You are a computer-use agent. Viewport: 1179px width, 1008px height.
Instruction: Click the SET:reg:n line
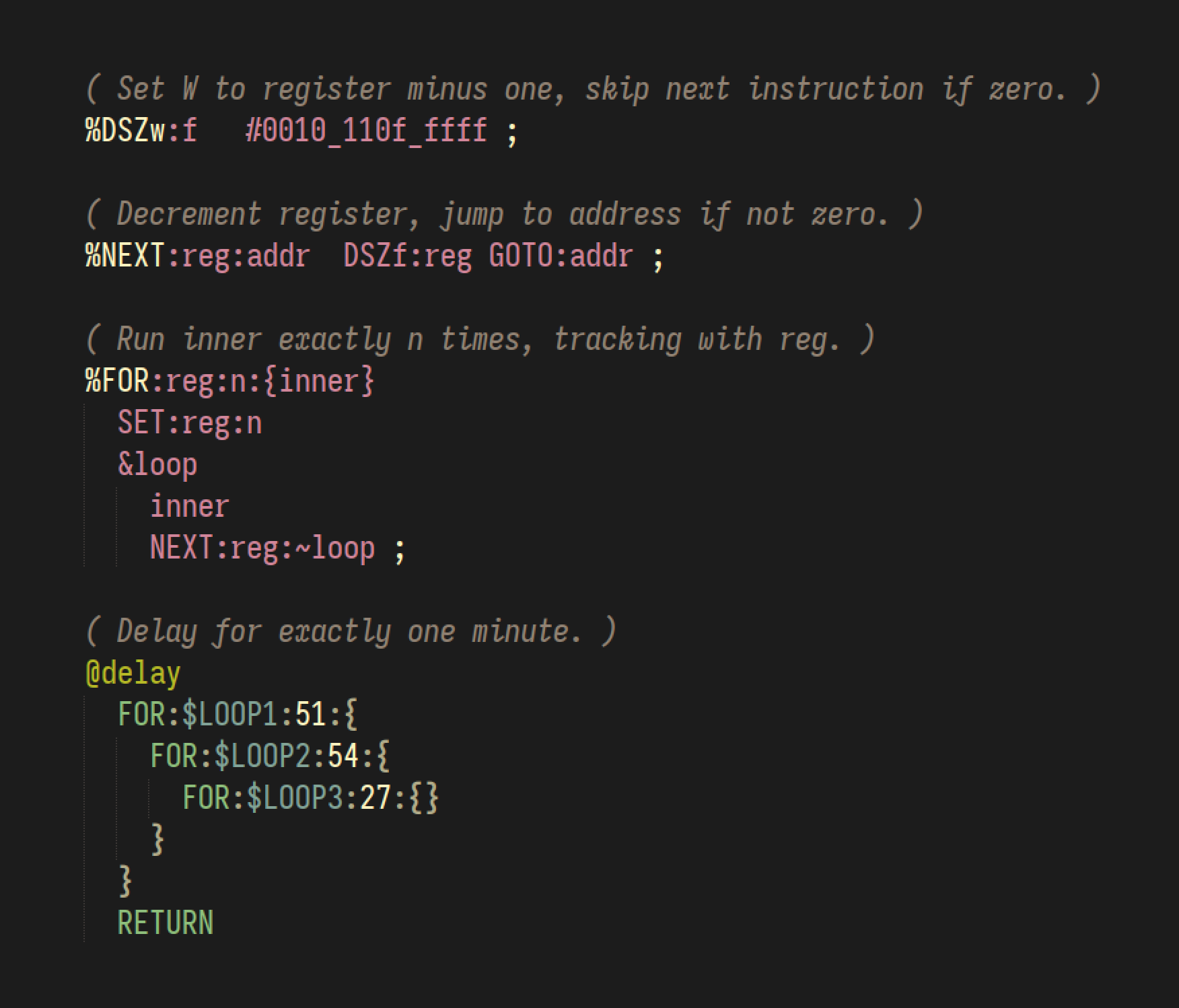190,423
